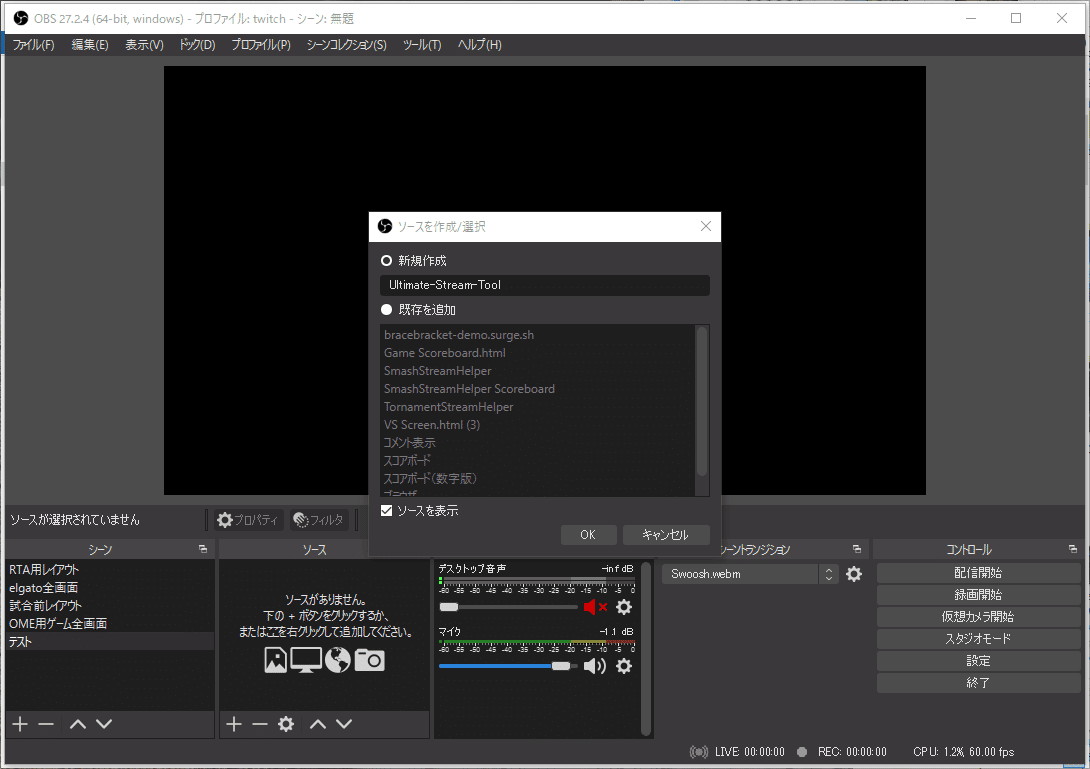Confirm dialog with OK button
1090x769 pixels.
[588, 535]
